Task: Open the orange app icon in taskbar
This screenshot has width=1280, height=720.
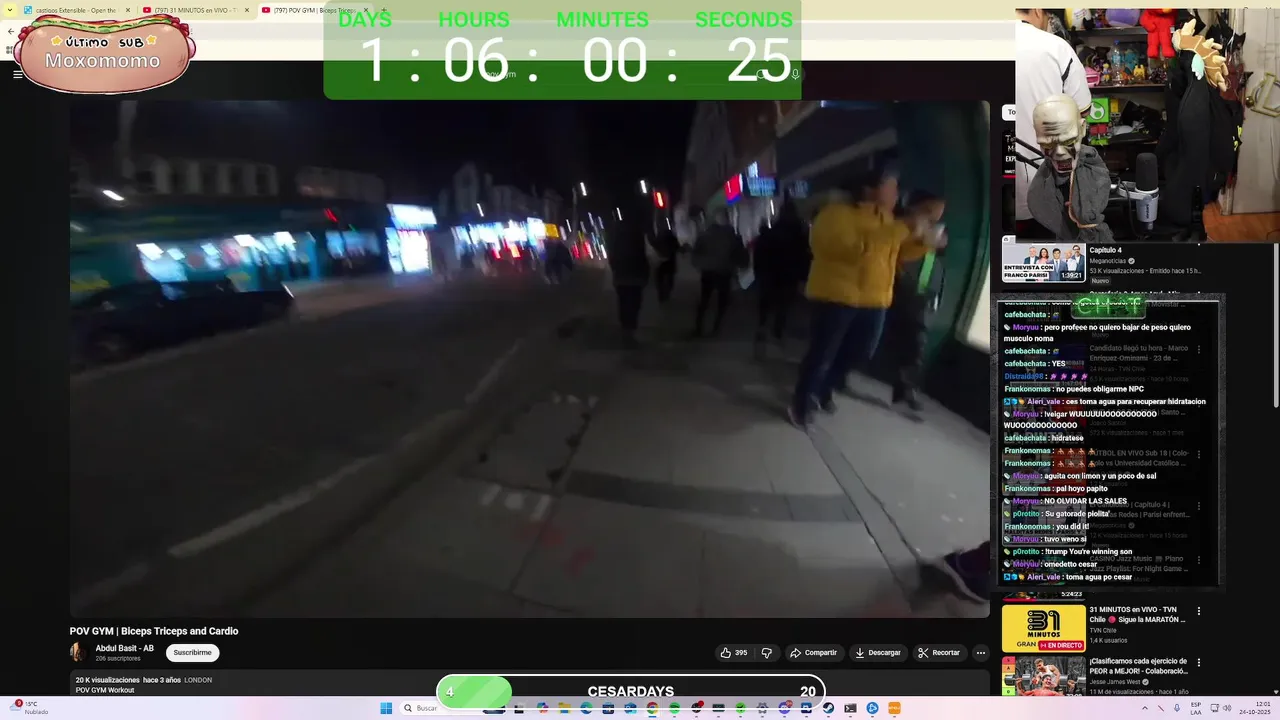Action: click(894, 708)
